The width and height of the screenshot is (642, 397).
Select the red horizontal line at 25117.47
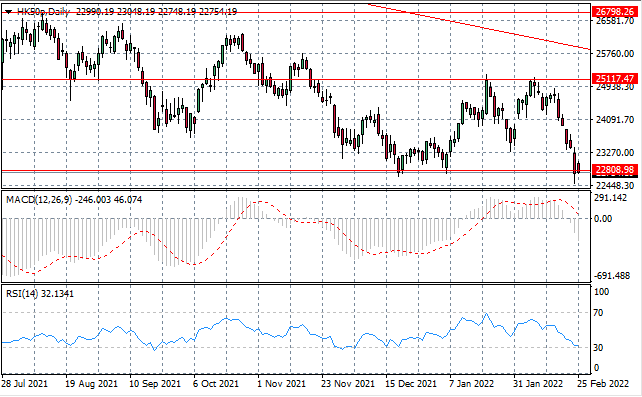coord(296,79)
